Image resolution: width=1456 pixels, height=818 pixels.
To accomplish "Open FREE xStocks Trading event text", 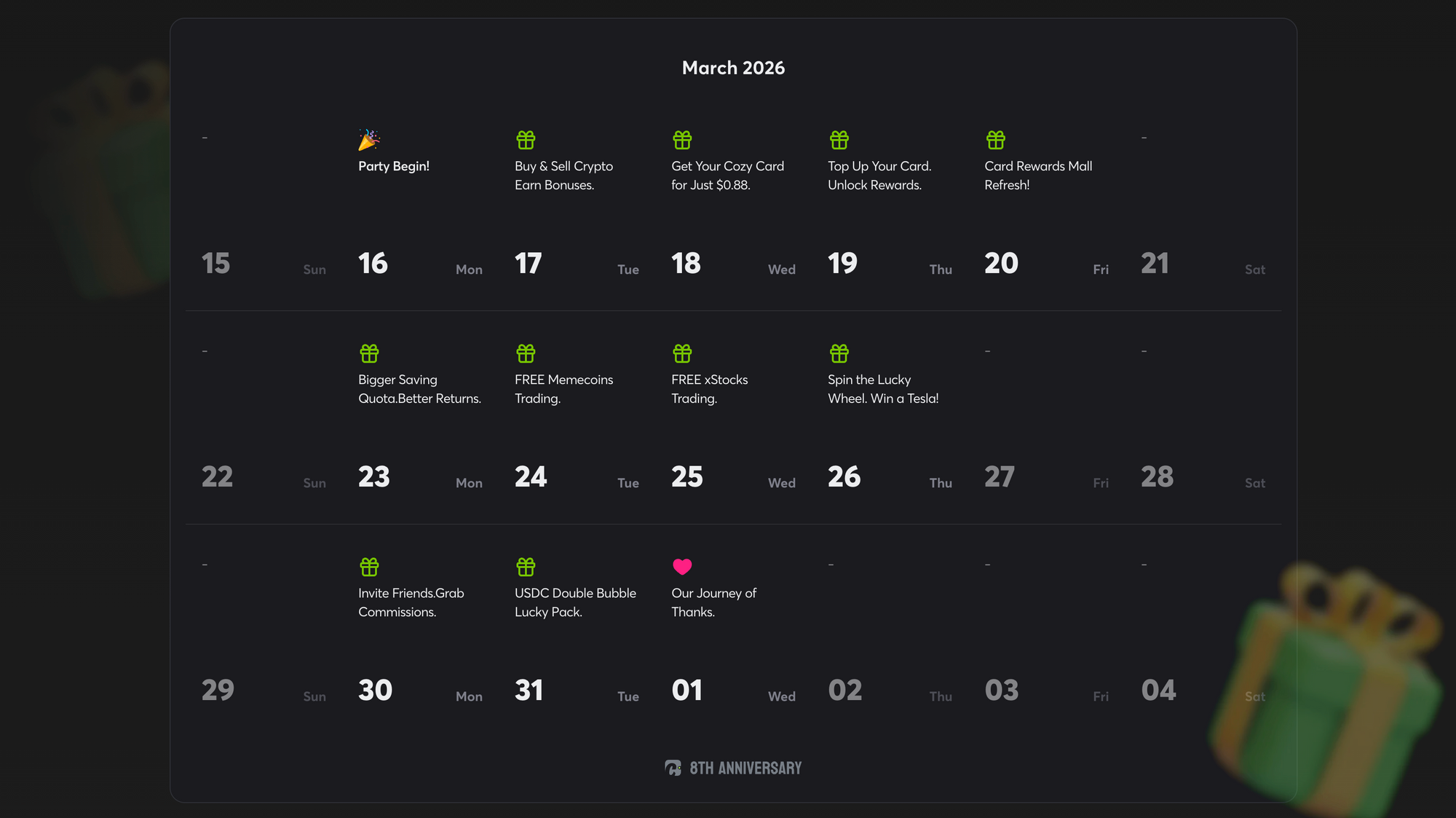I will 709,389.
